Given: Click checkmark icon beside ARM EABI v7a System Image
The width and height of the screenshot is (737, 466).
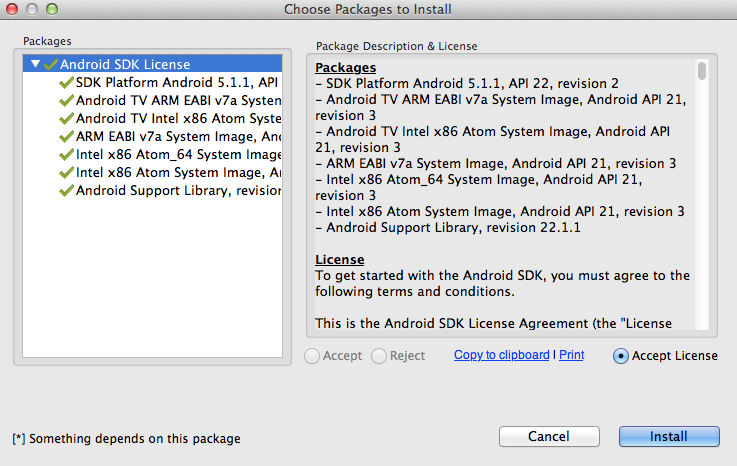Looking at the screenshot, I should [x=66, y=136].
